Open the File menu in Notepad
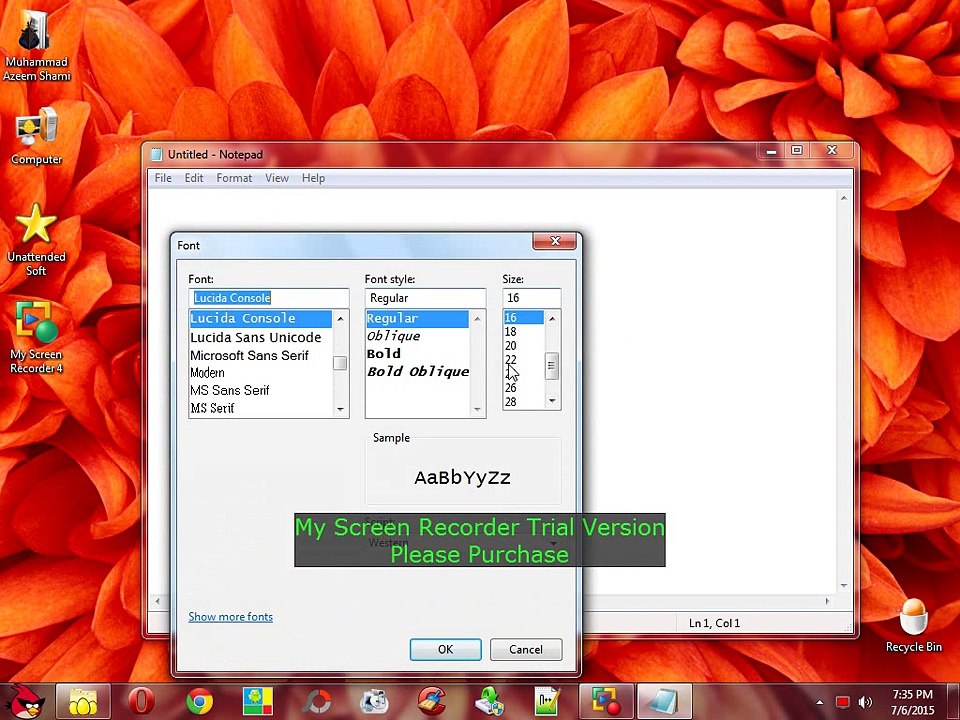 163,178
